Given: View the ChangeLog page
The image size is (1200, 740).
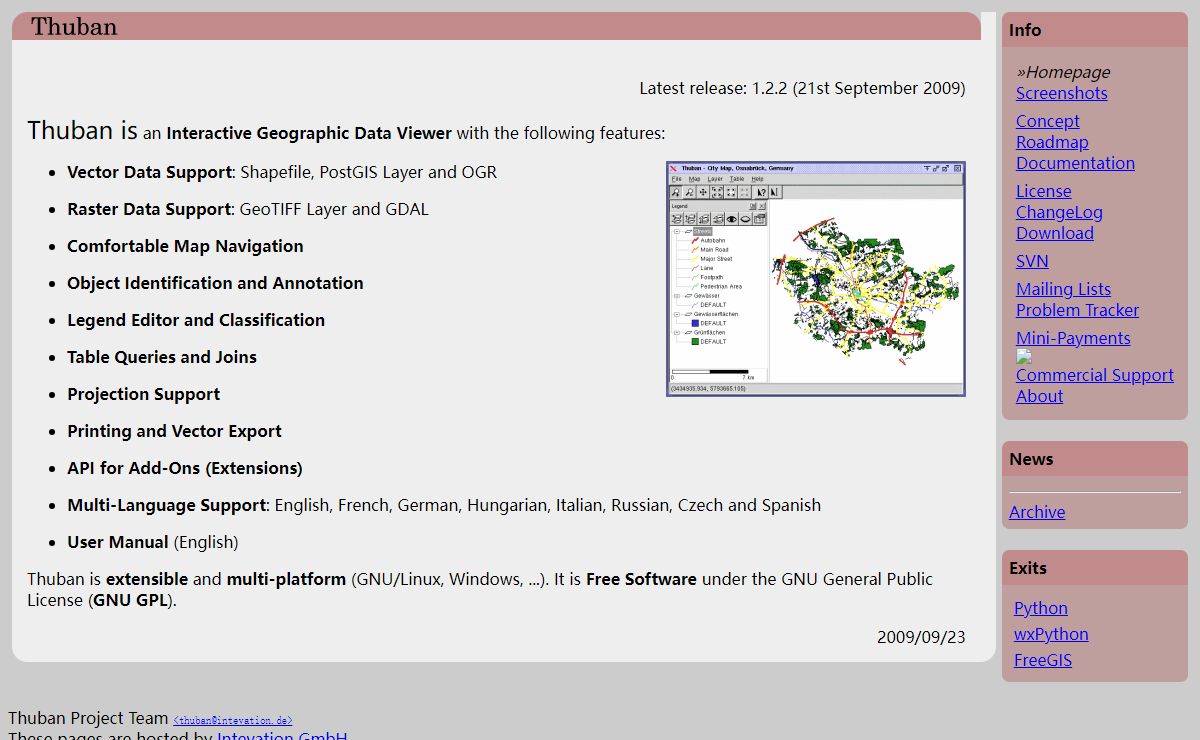Looking at the screenshot, I should 1059,212.
